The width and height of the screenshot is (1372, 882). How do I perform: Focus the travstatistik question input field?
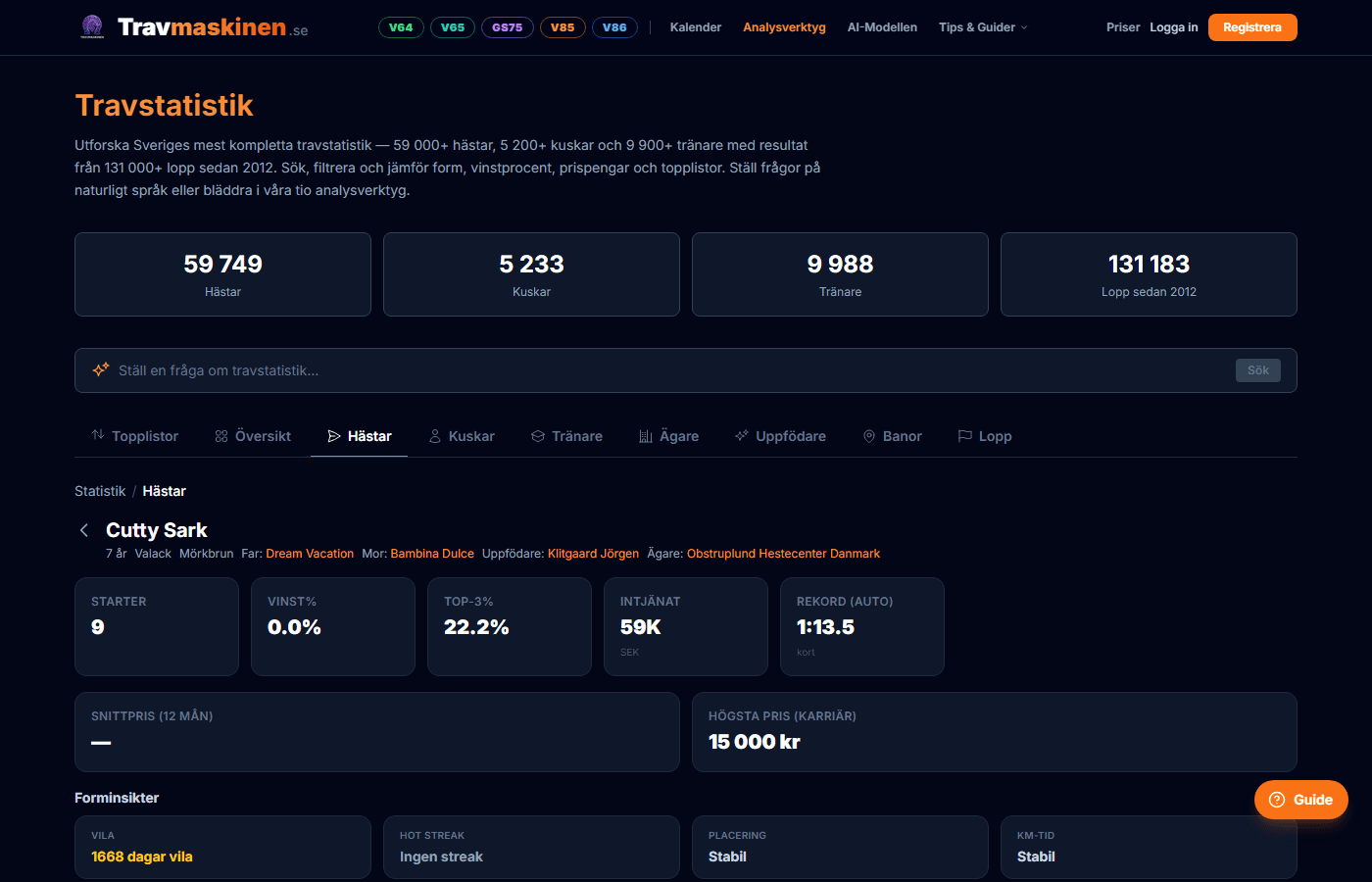click(666, 370)
